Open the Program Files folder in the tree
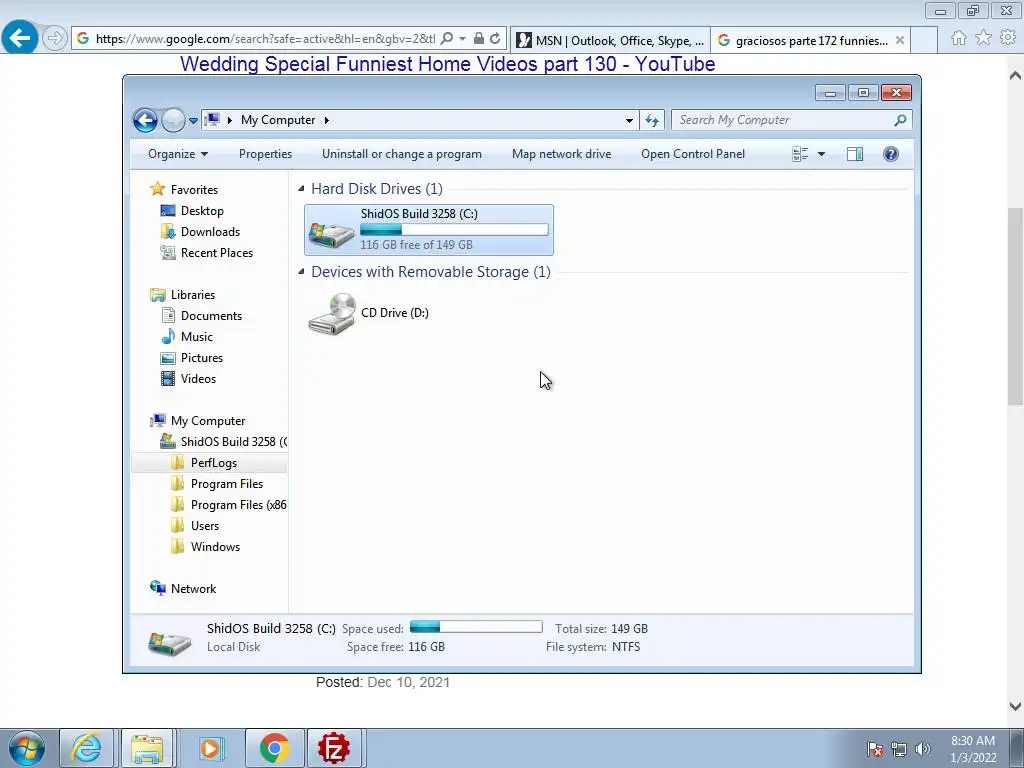 (x=227, y=484)
